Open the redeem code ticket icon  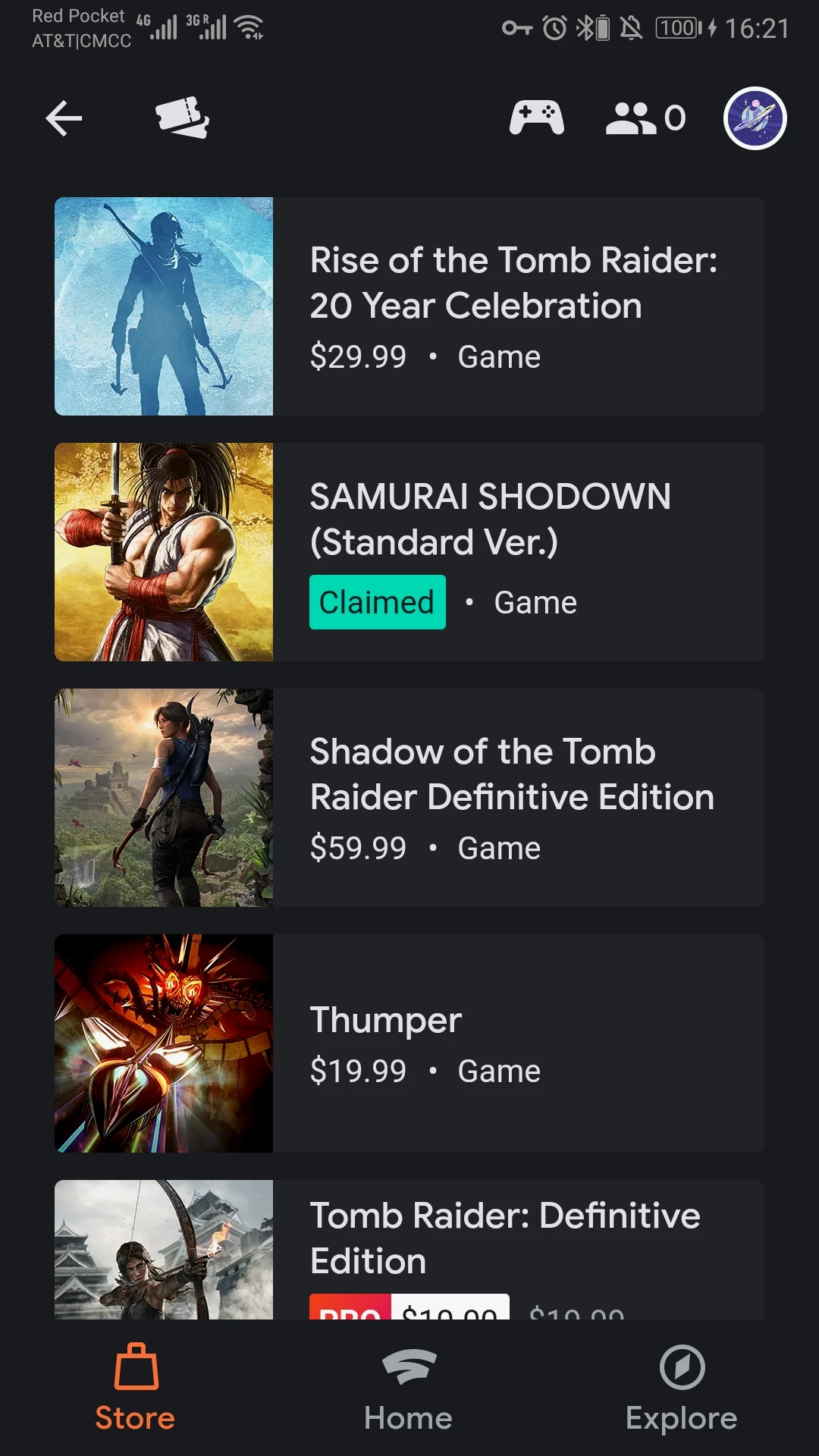[x=182, y=118]
